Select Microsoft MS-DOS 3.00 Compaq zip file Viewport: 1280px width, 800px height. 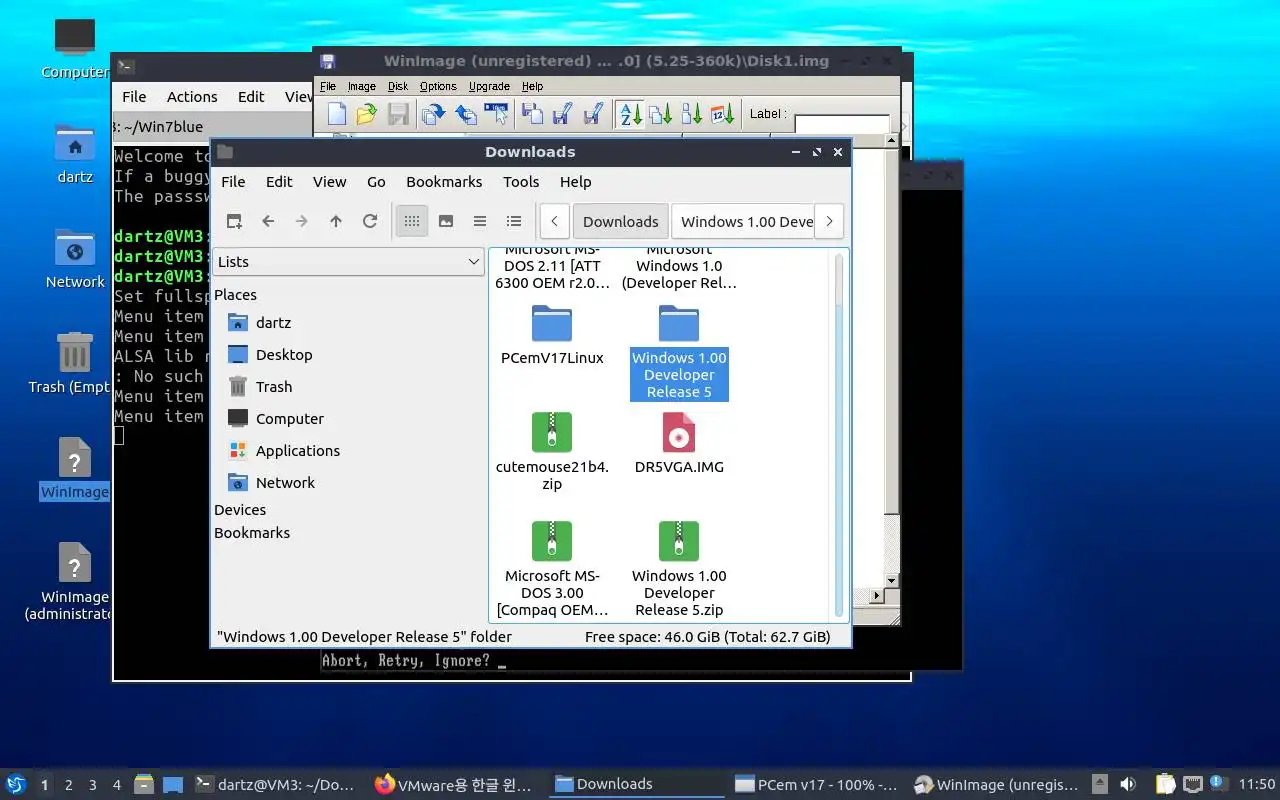[552, 569]
